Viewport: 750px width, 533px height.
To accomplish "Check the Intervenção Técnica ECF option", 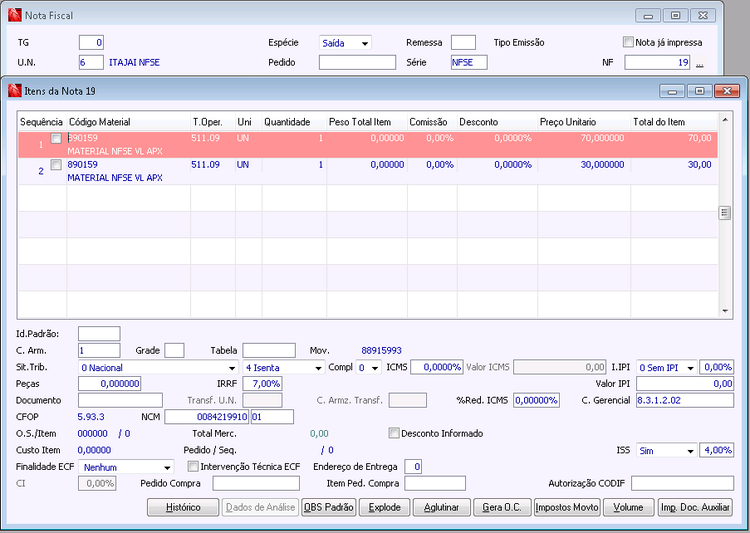I will tap(193, 466).
